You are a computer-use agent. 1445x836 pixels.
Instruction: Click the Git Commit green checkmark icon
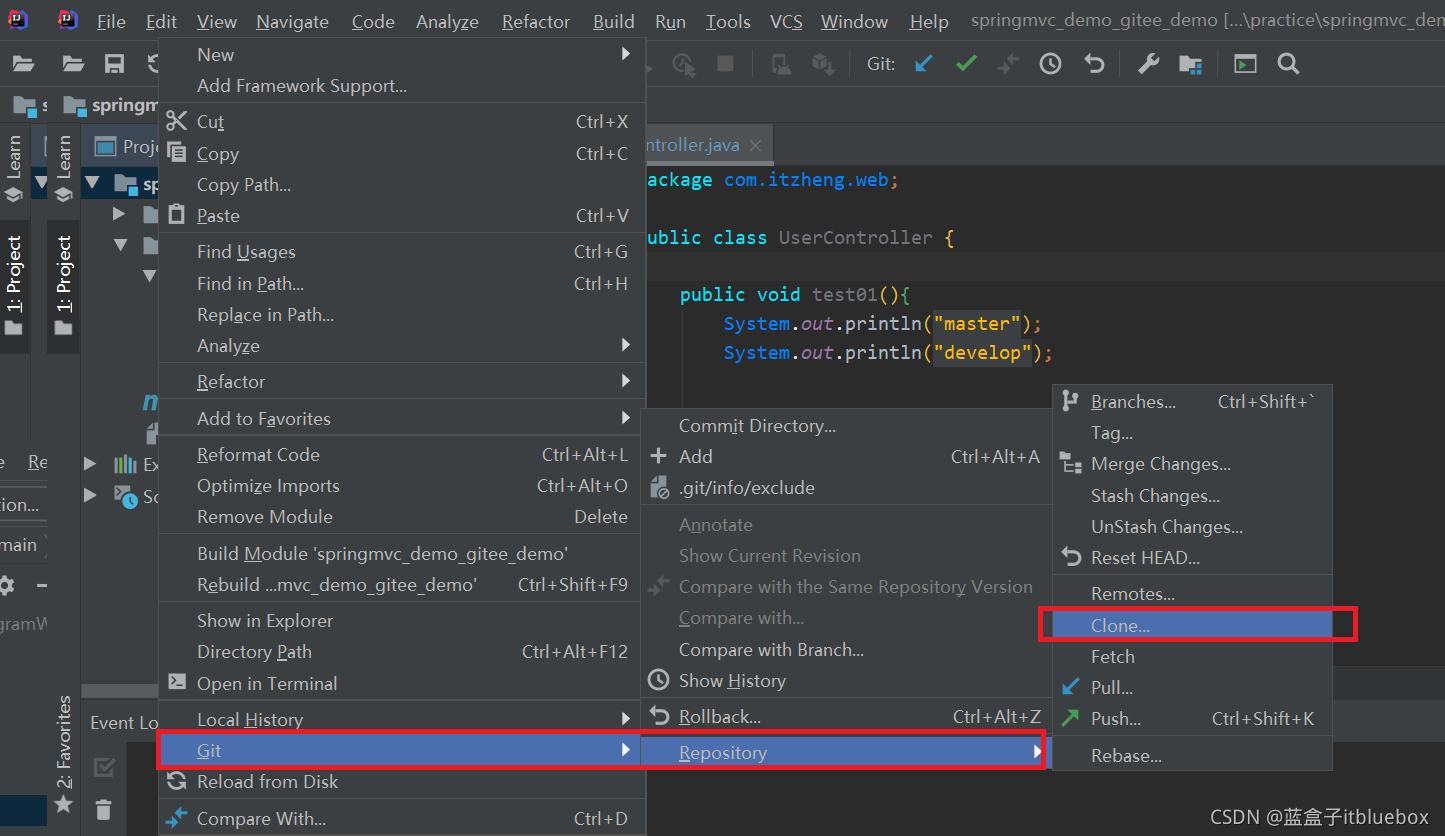(x=966, y=64)
